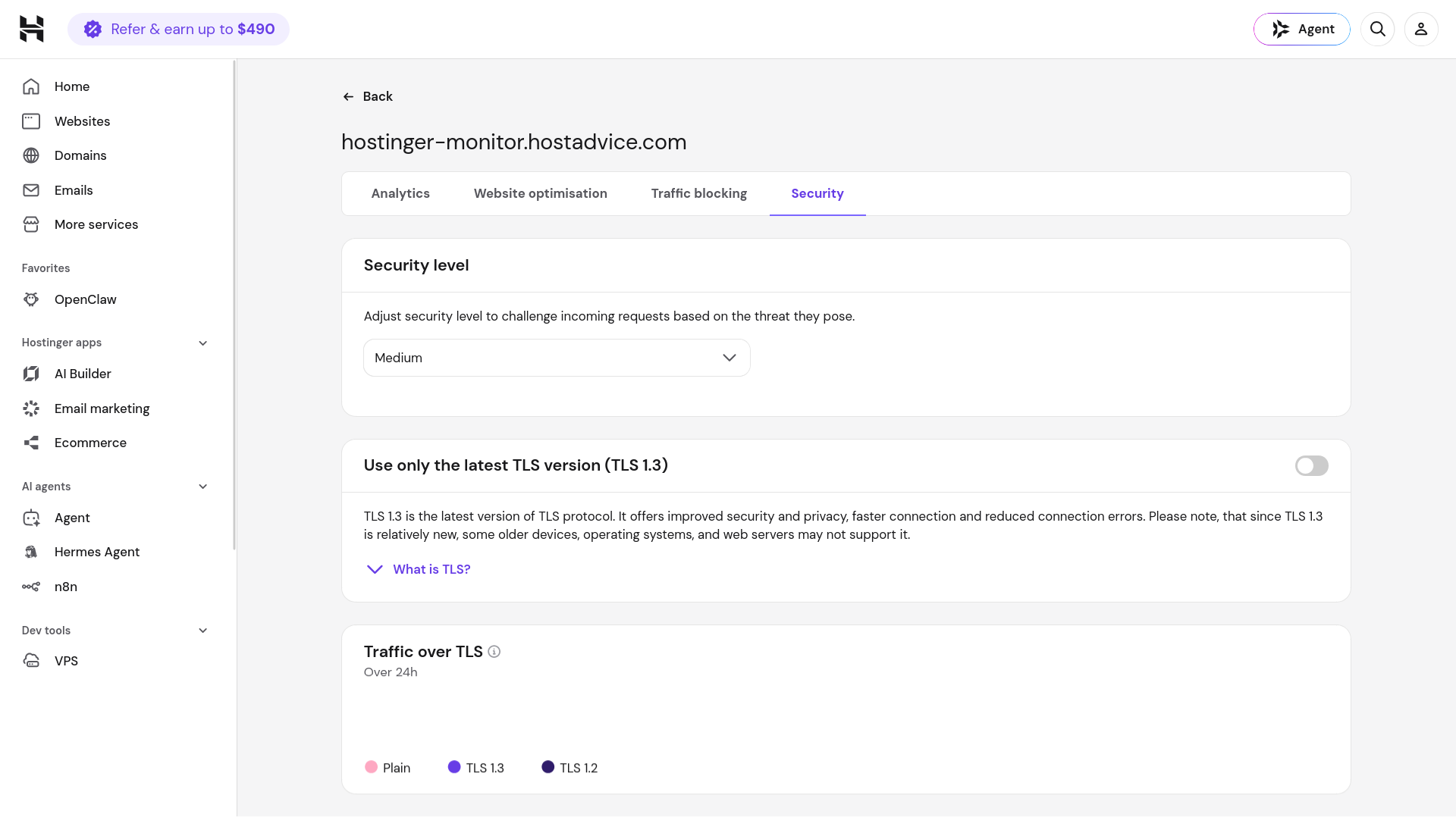Open Domains in the sidebar
This screenshot has width=1456, height=817.
(80, 155)
